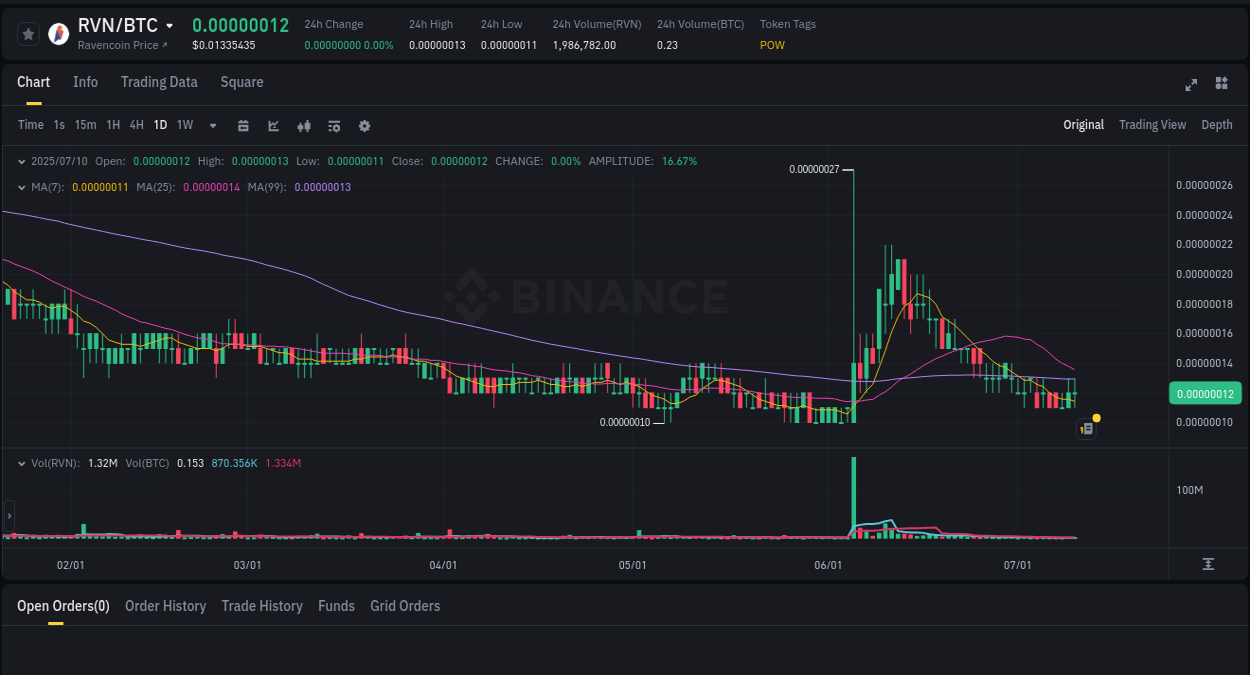The width and height of the screenshot is (1250, 675).
Task: Select the 1W timeframe
Action: click(184, 125)
